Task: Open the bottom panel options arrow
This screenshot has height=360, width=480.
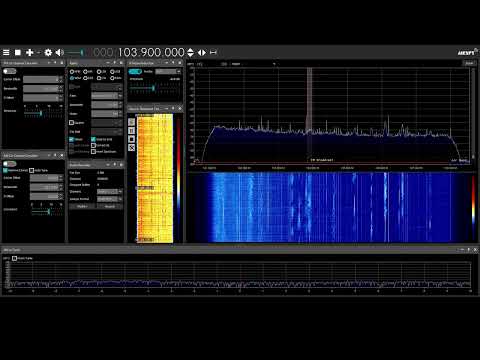Action: (x=462, y=249)
